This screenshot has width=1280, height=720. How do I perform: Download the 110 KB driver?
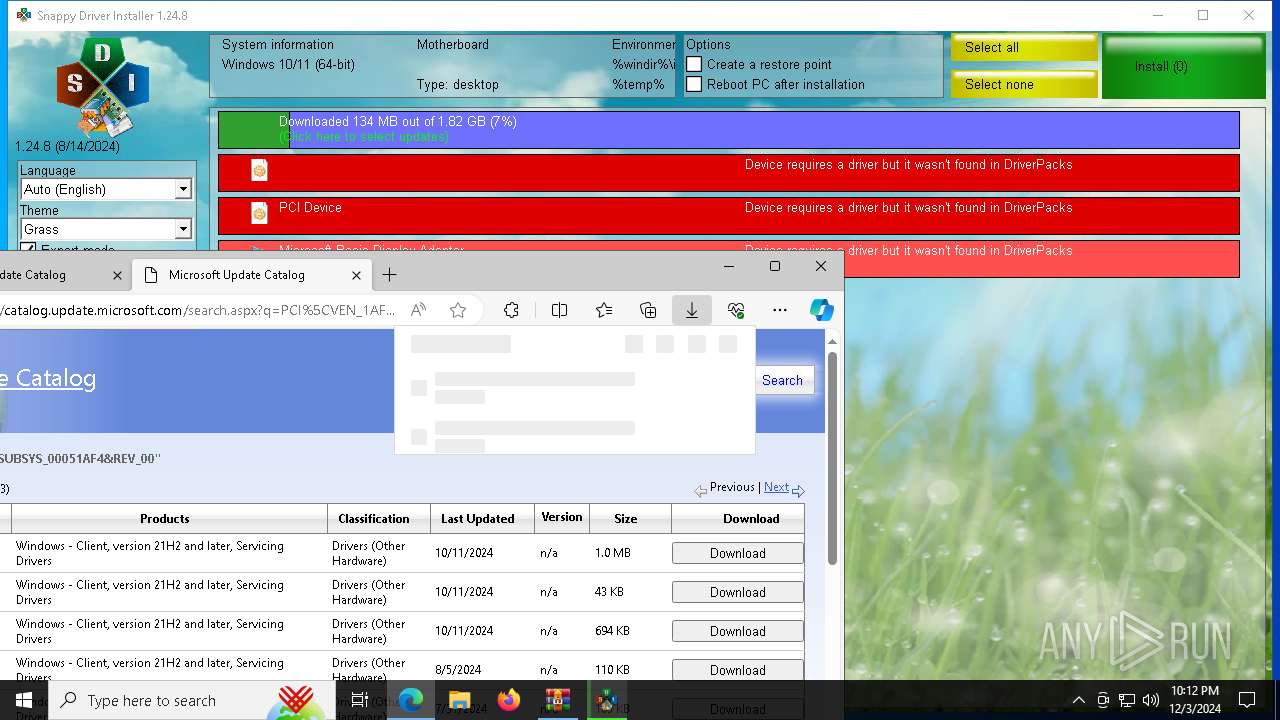pos(737,670)
